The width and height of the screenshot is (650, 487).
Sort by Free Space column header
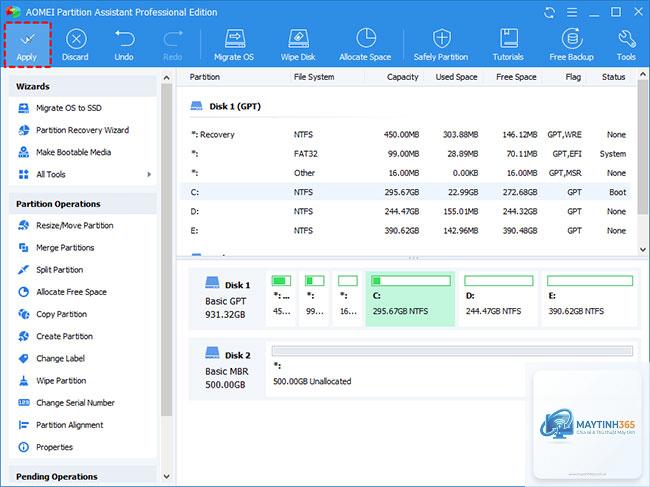tap(516, 77)
